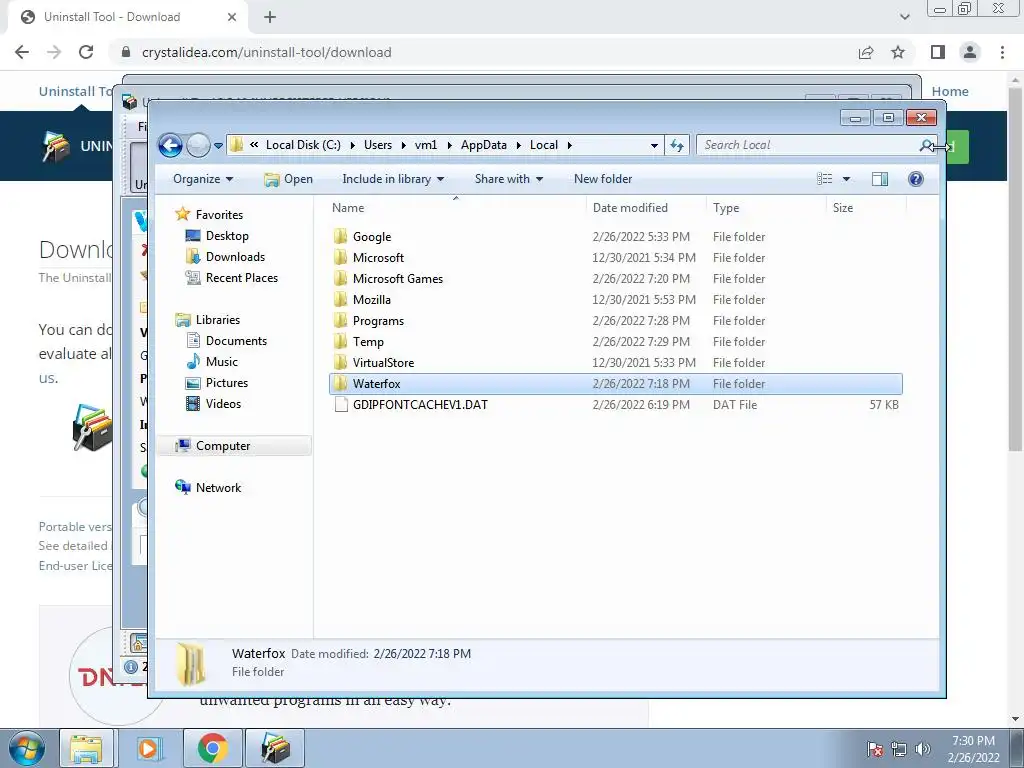Click the Chrome address bar URL
This screenshot has width=1024, height=768.
coord(266,52)
